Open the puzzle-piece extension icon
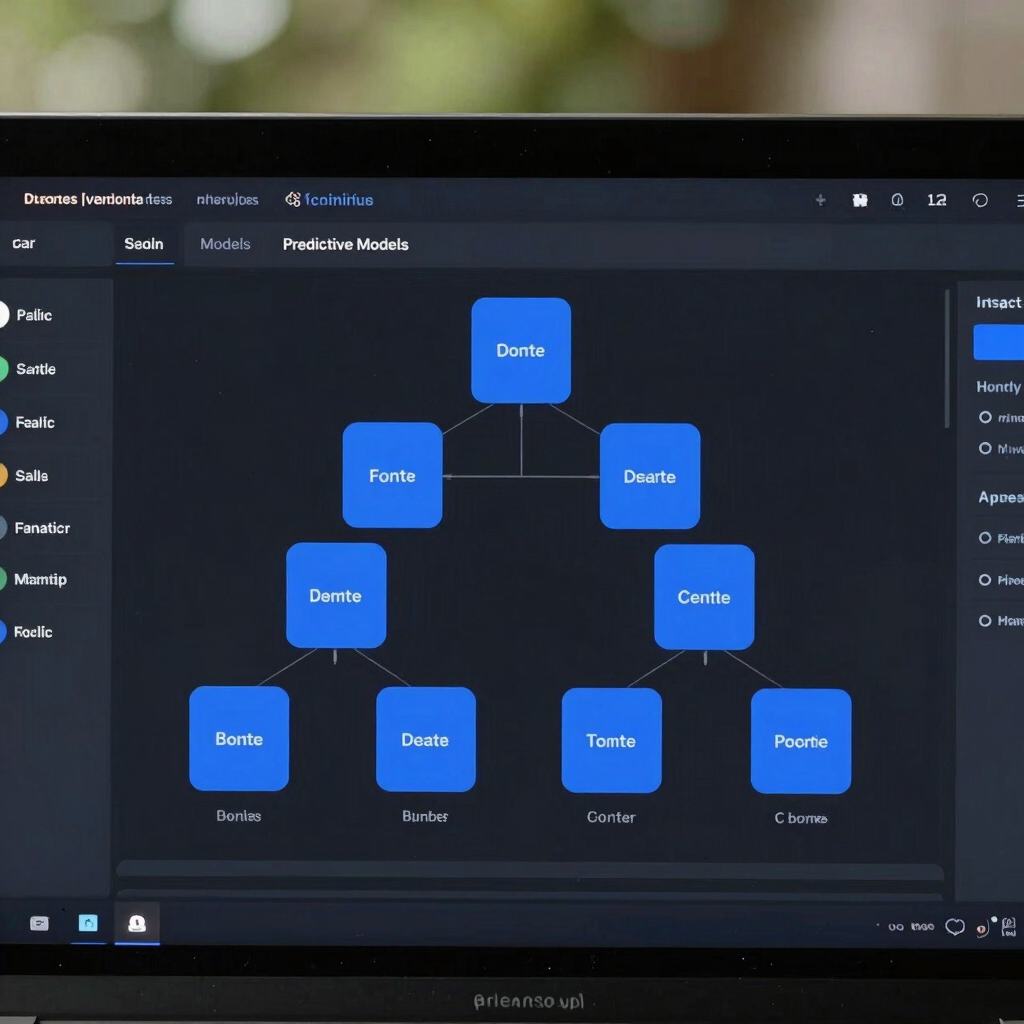This screenshot has width=1024, height=1024. [860, 200]
